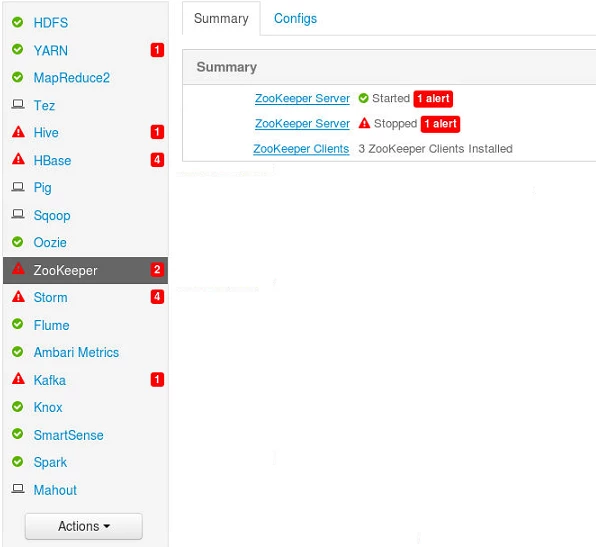596x547 pixels.
Task: Click the Summary panel heading
Action: click(x=227, y=67)
